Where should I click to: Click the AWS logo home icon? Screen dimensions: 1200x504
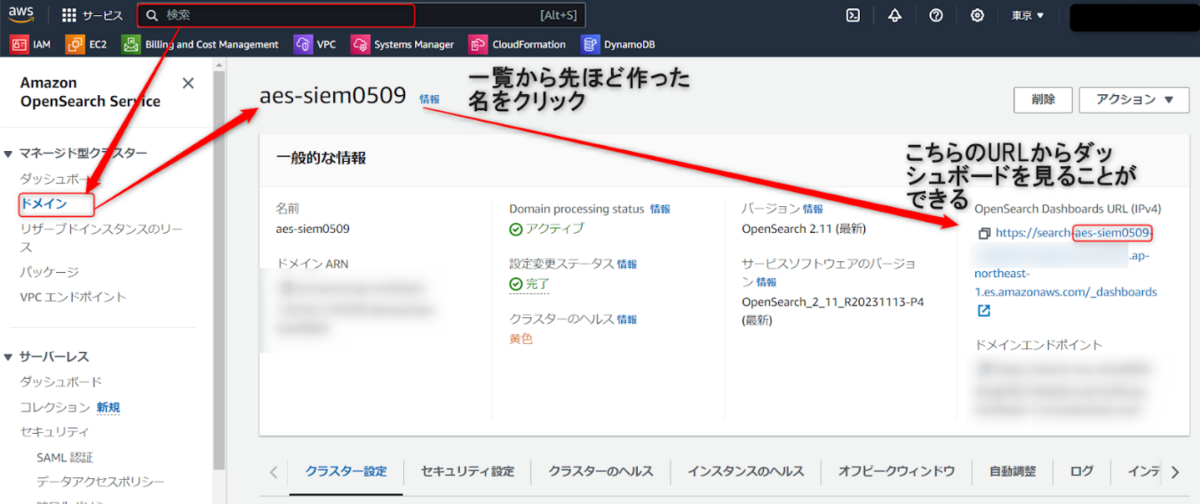coord(22,15)
